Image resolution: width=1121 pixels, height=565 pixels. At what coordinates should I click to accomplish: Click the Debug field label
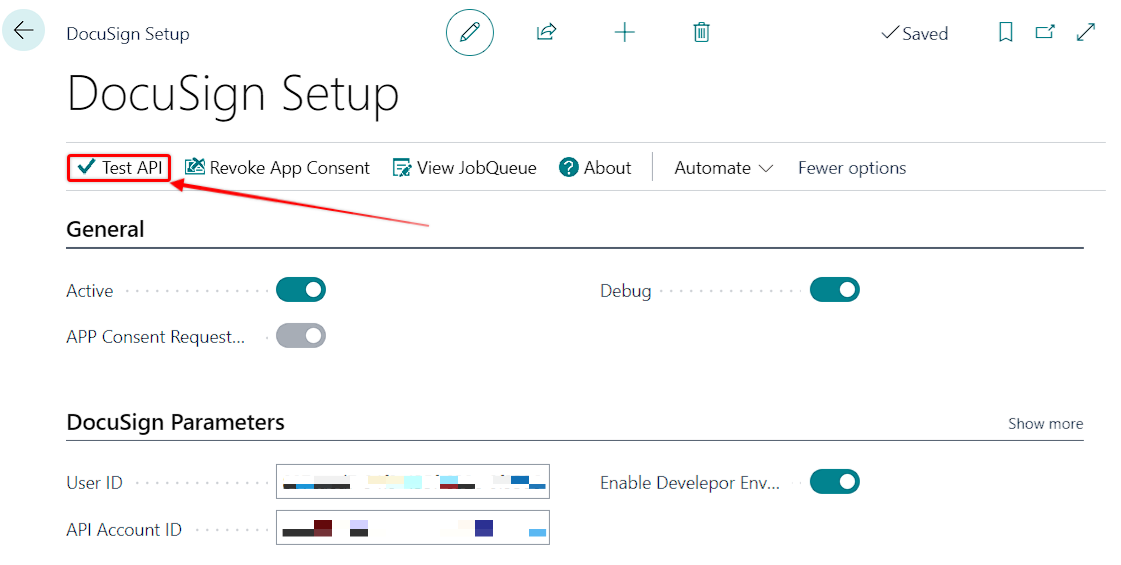626,291
